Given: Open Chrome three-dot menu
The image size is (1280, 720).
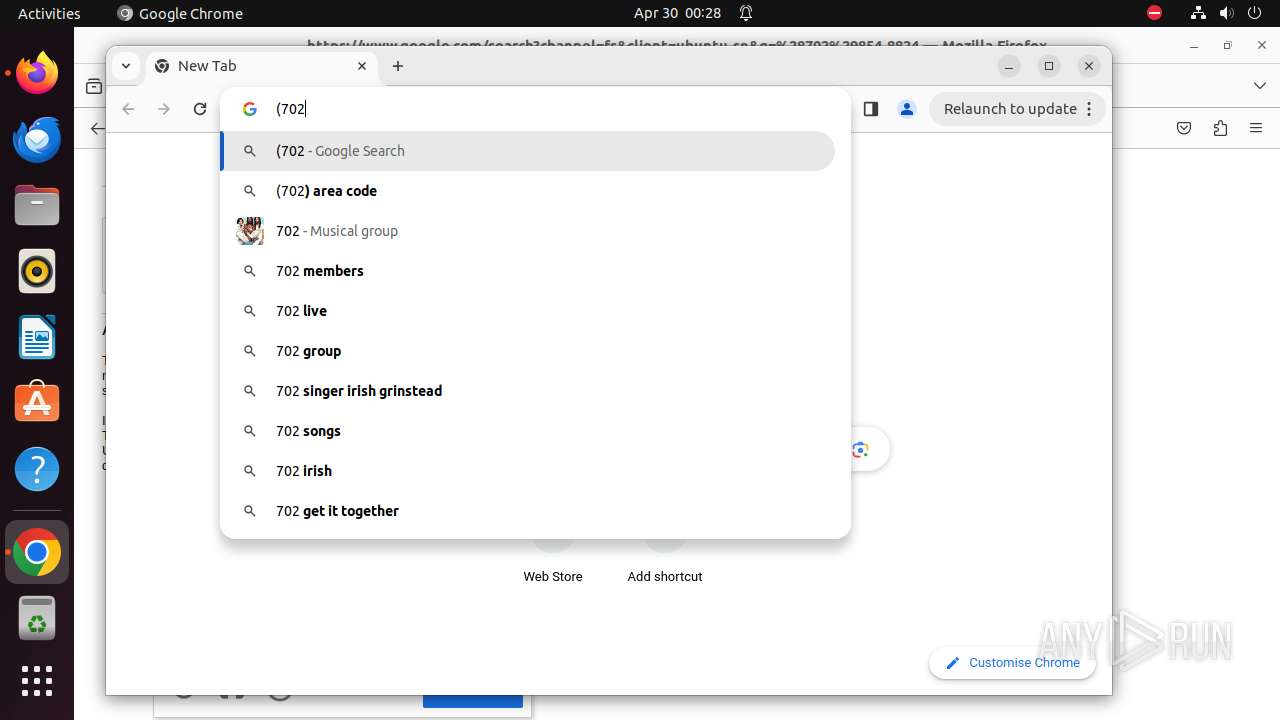Looking at the screenshot, I should [1089, 109].
